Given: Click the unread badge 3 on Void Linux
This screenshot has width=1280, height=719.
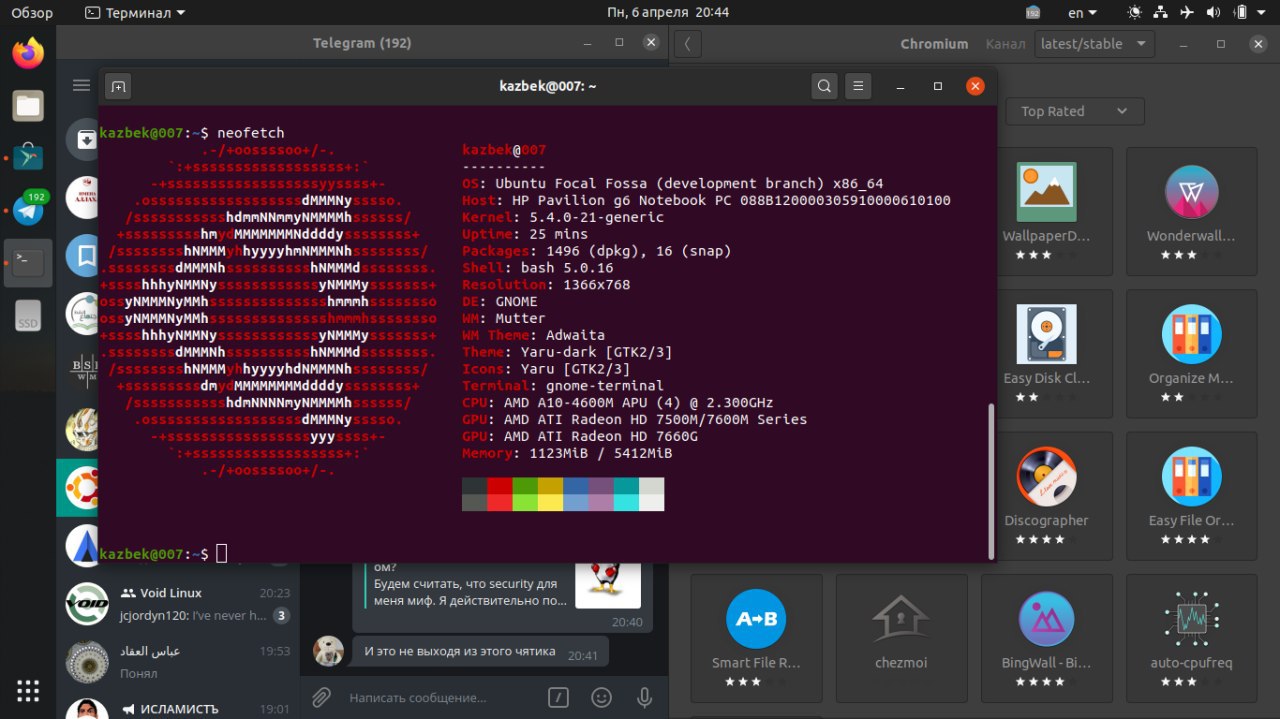Looking at the screenshot, I should tap(282, 615).
